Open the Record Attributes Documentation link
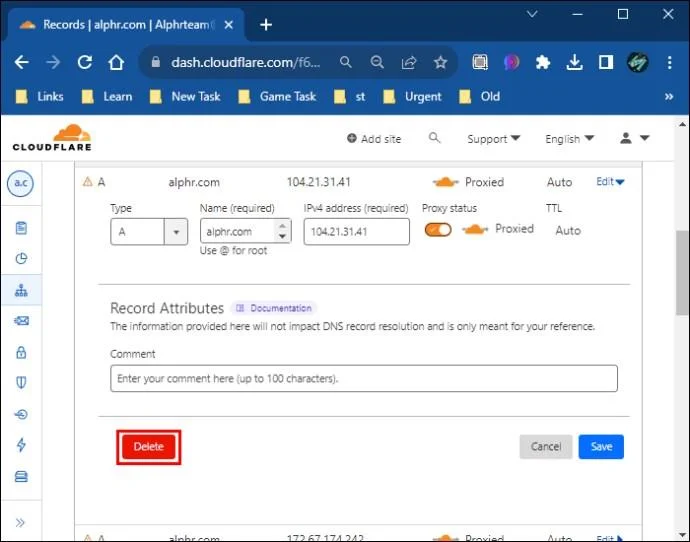 274,308
